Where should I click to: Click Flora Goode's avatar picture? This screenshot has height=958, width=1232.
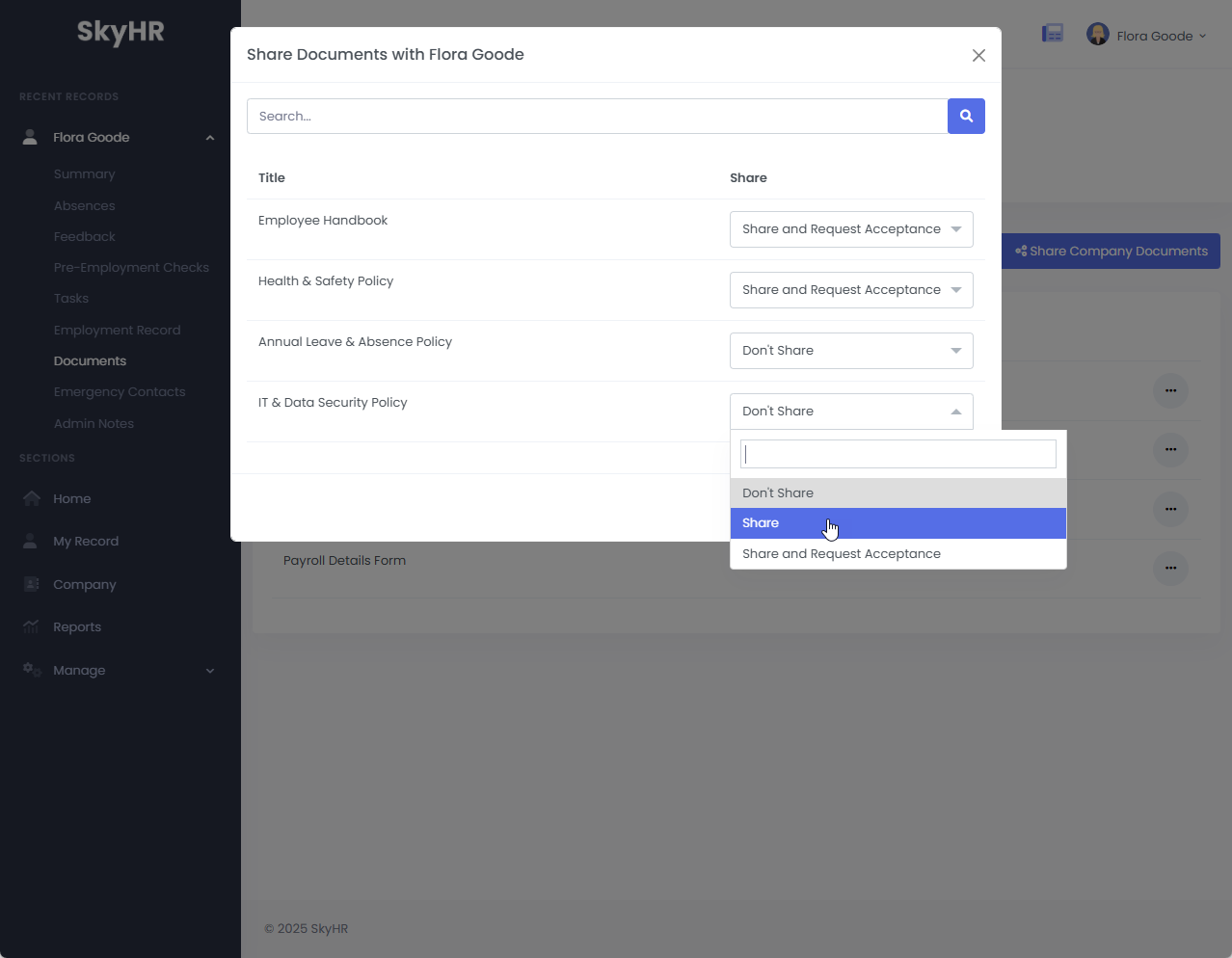point(1097,33)
